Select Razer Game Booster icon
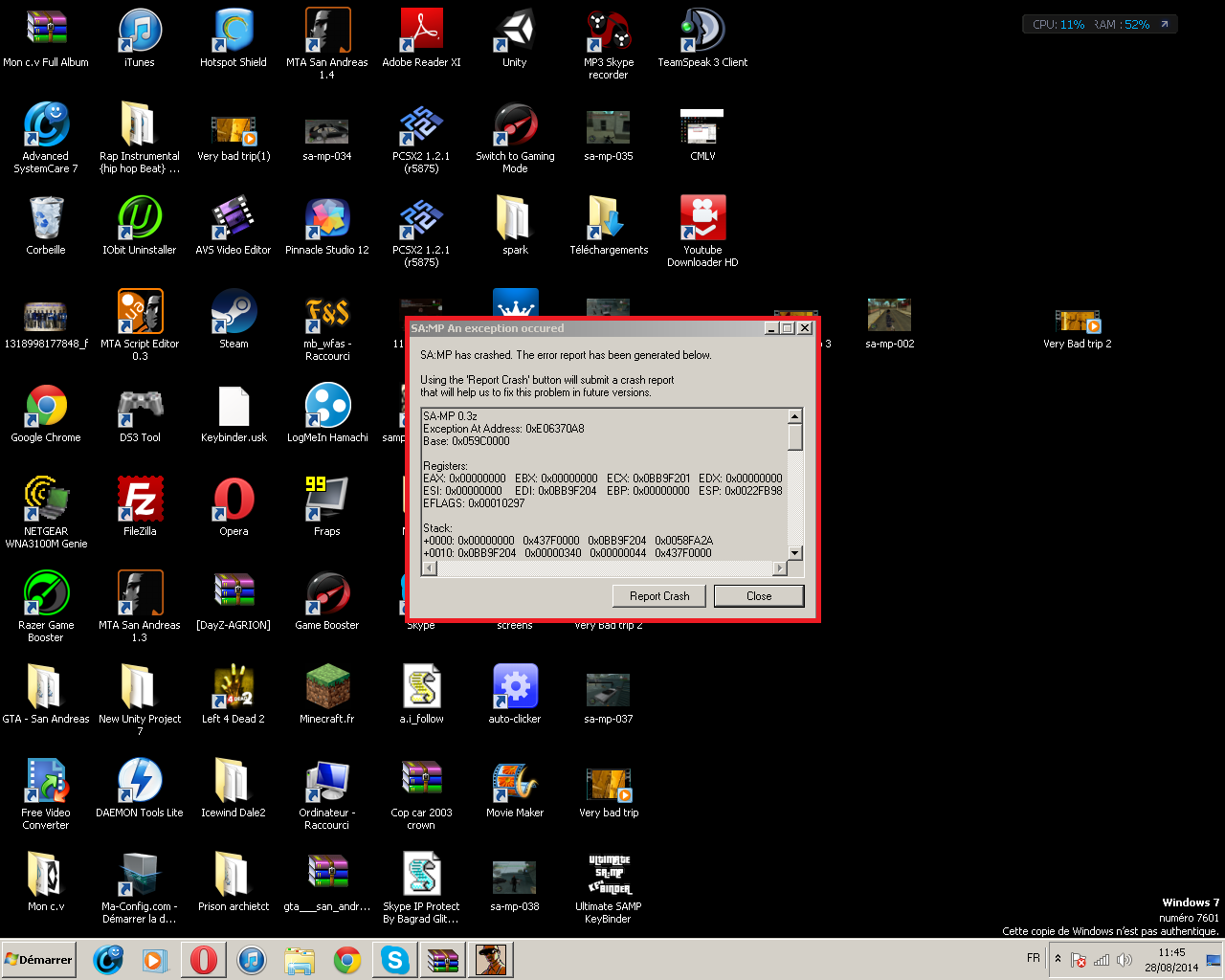Image resolution: width=1225 pixels, height=980 pixels. [x=46, y=607]
